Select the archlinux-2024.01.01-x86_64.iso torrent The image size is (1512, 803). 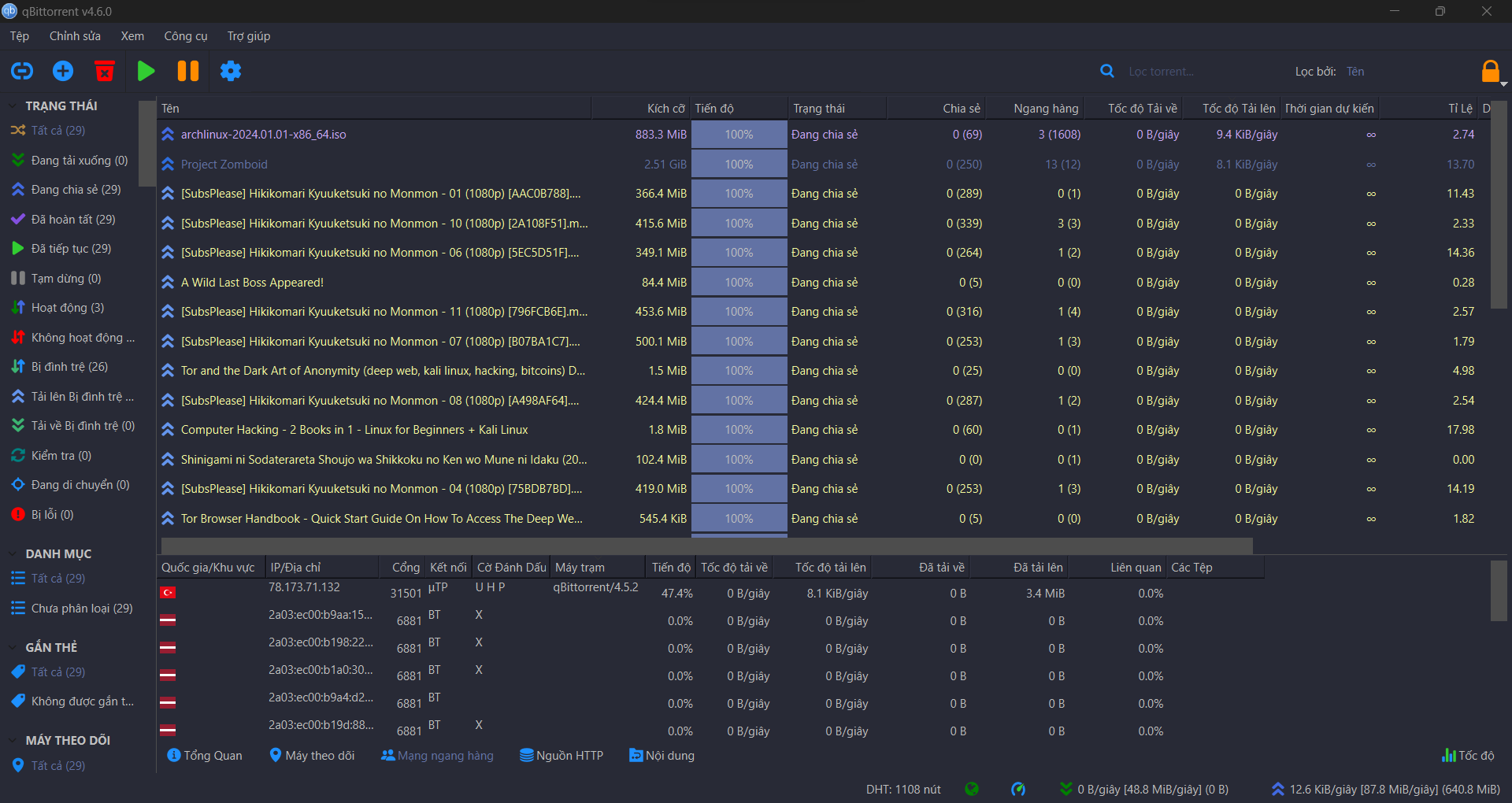point(263,135)
